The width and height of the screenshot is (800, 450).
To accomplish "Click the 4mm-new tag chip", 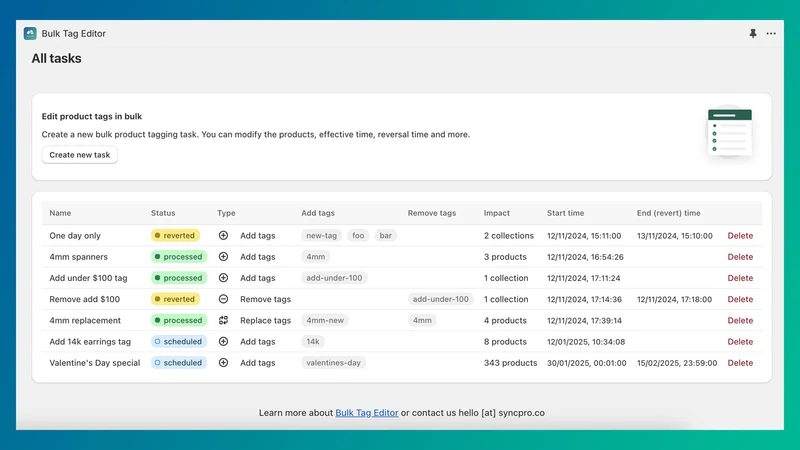I will (x=325, y=320).
